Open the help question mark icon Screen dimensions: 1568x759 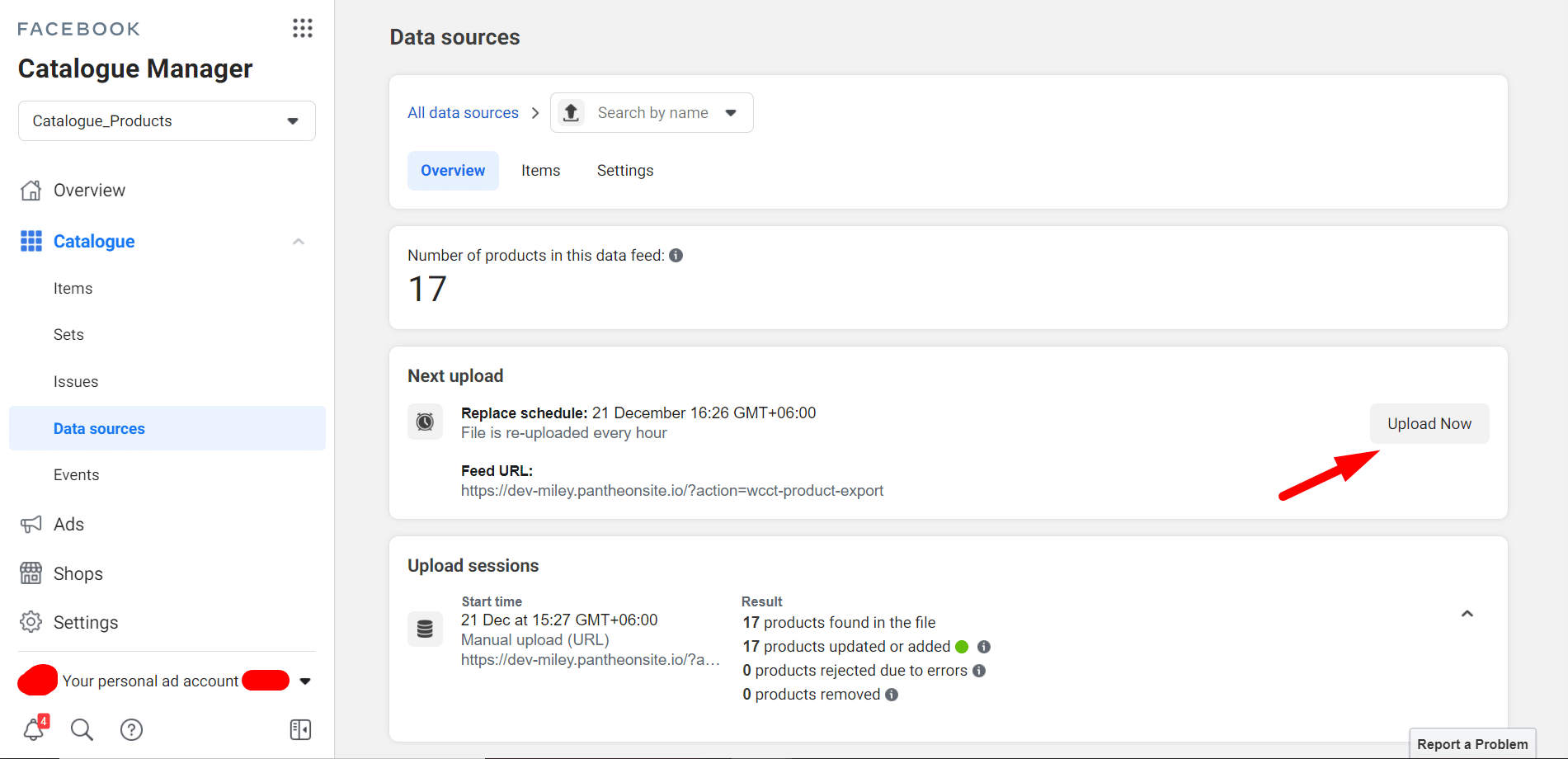[131, 729]
